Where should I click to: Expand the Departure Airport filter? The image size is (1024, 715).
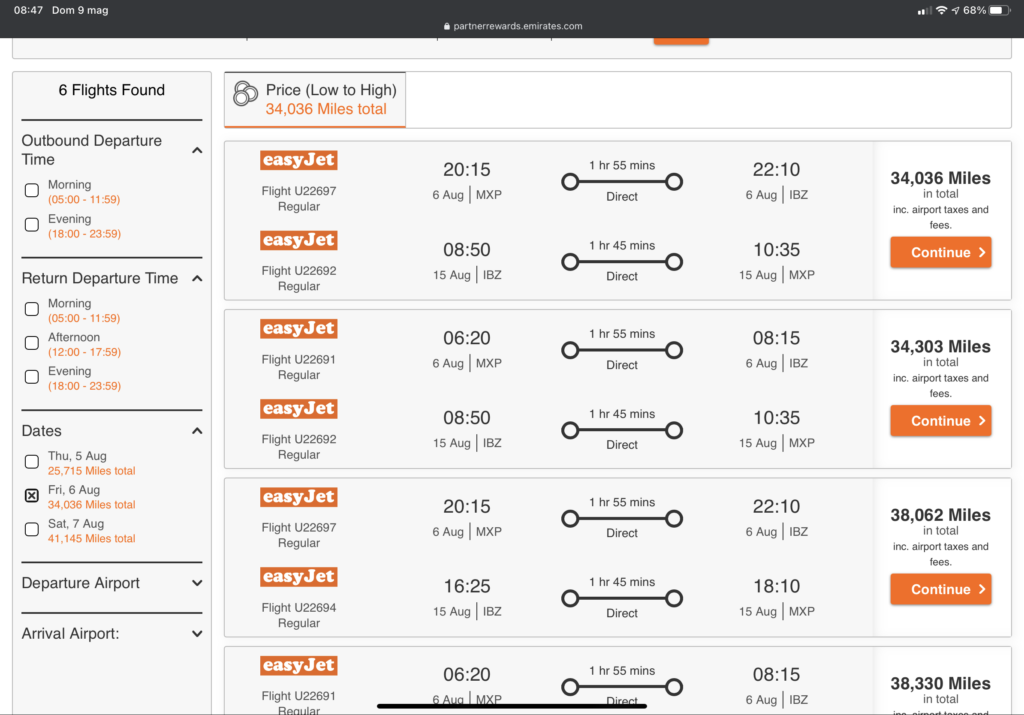point(197,583)
